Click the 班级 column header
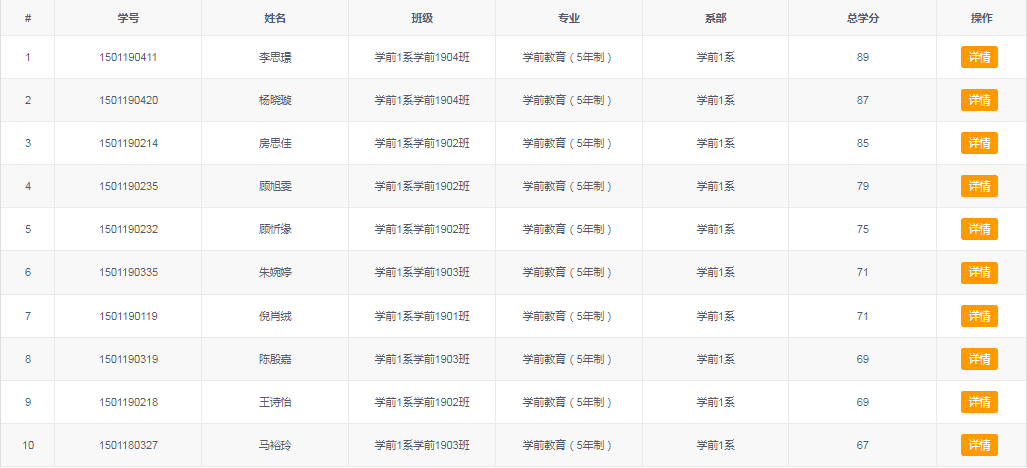Screen dimensions: 1027x468 click(422, 18)
